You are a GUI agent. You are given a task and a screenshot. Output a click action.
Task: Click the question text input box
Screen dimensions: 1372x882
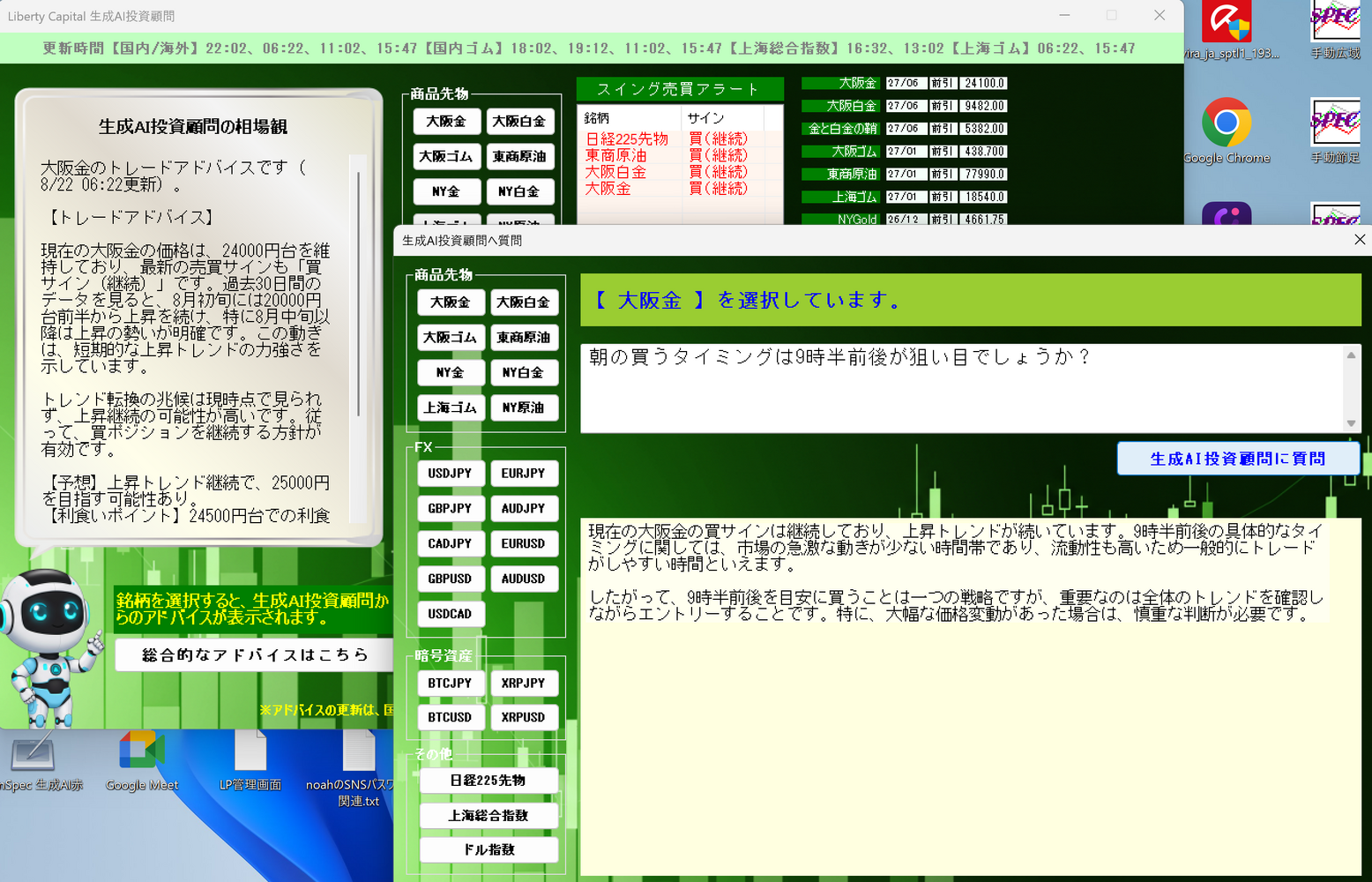click(x=961, y=388)
